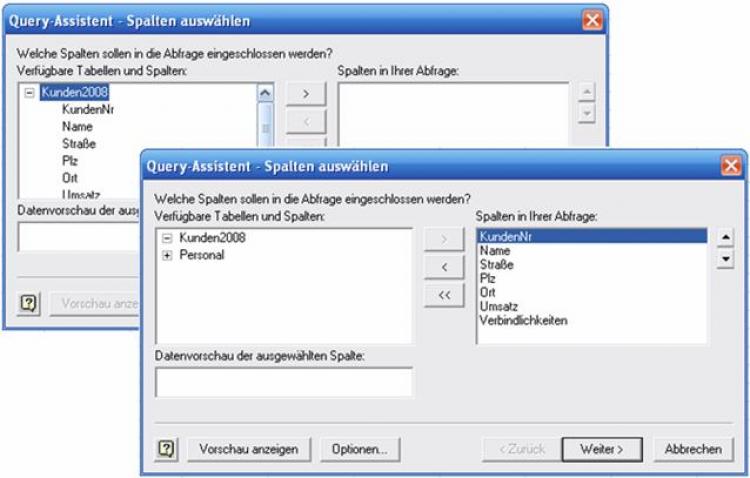Click Abbrechen to cancel the assistant
The height and width of the screenshot is (478, 750).
tap(693, 449)
